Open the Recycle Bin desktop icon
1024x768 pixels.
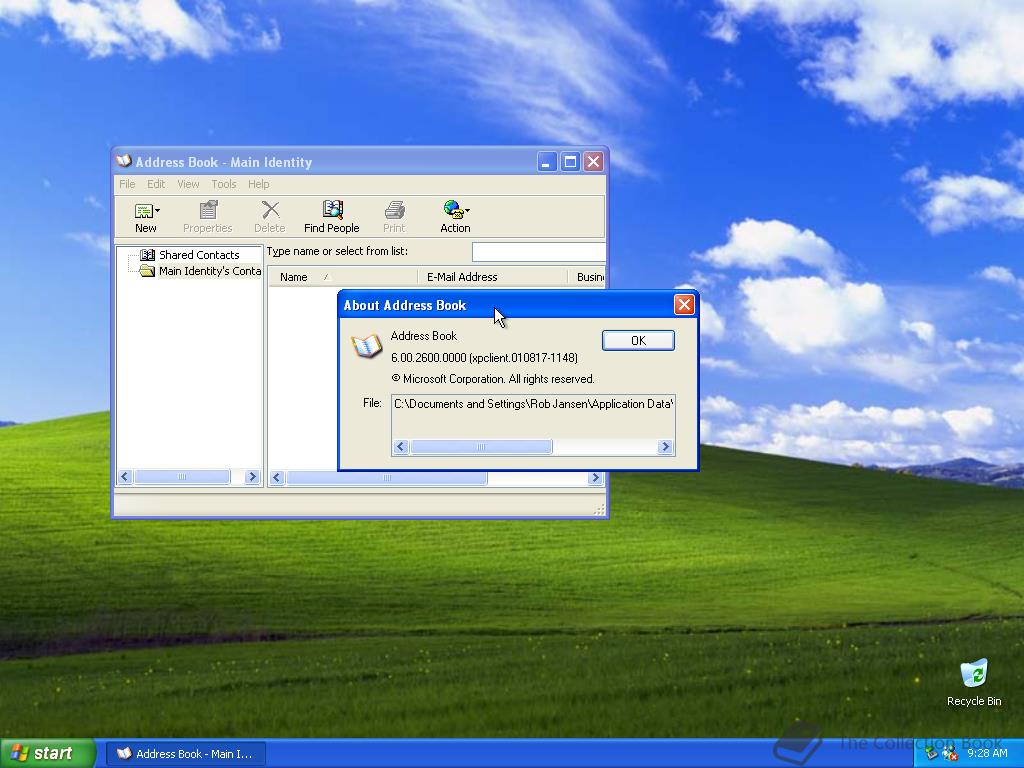pyautogui.click(x=974, y=682)
